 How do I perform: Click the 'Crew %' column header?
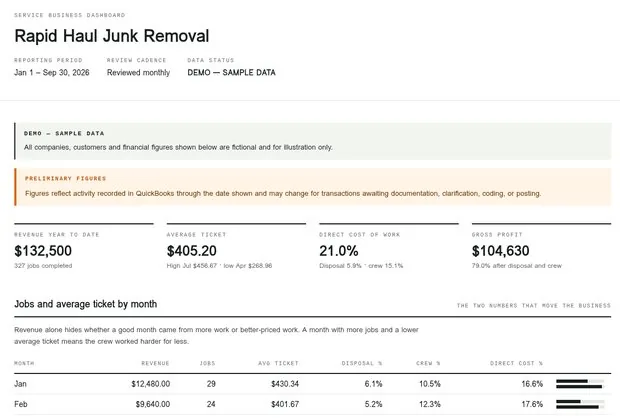click(x=428, y=363)
